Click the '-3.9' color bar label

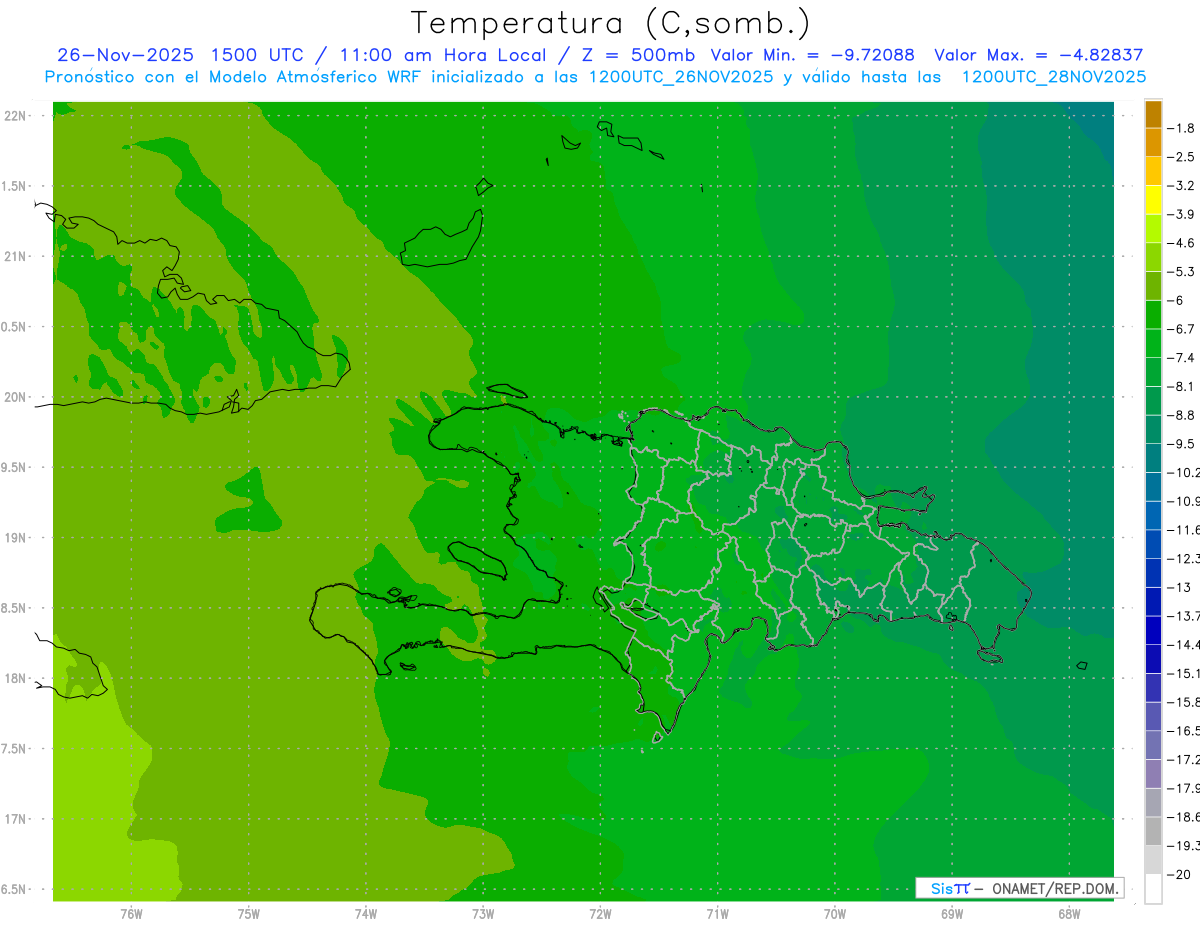tap(1182, 214)
